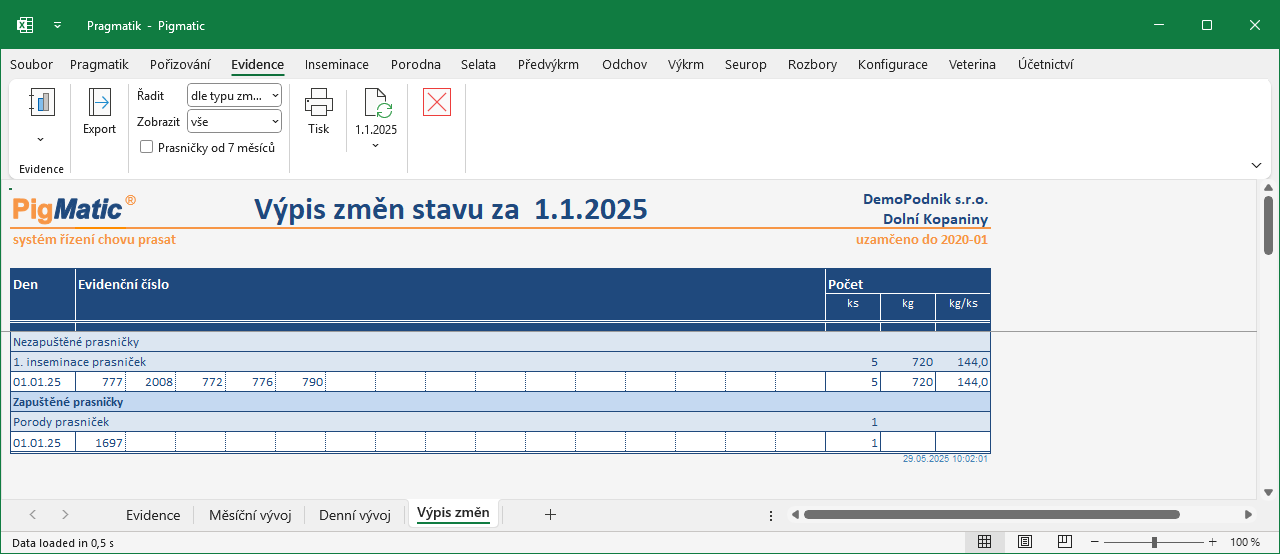Switch to the Měsíční vývoj sheet
The width and height of the screenshot is (1280, 554).
(250, 515)
